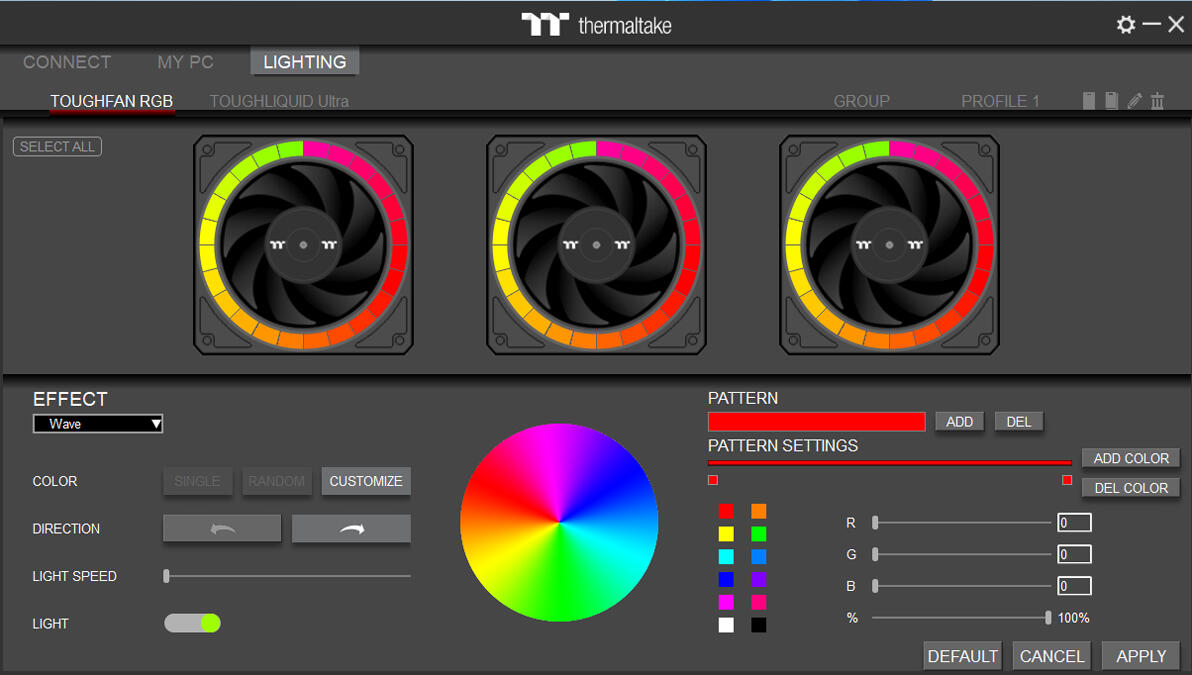
Task: Click the LIGHT SPEED slider track
Action: (x=287, y=576)
